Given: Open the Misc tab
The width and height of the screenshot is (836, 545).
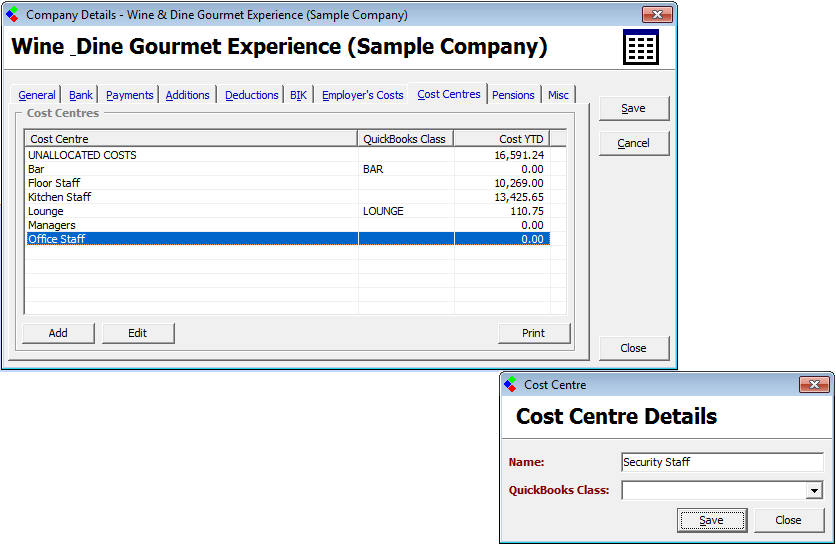Looking at the screenshot, I should (558, 95).
